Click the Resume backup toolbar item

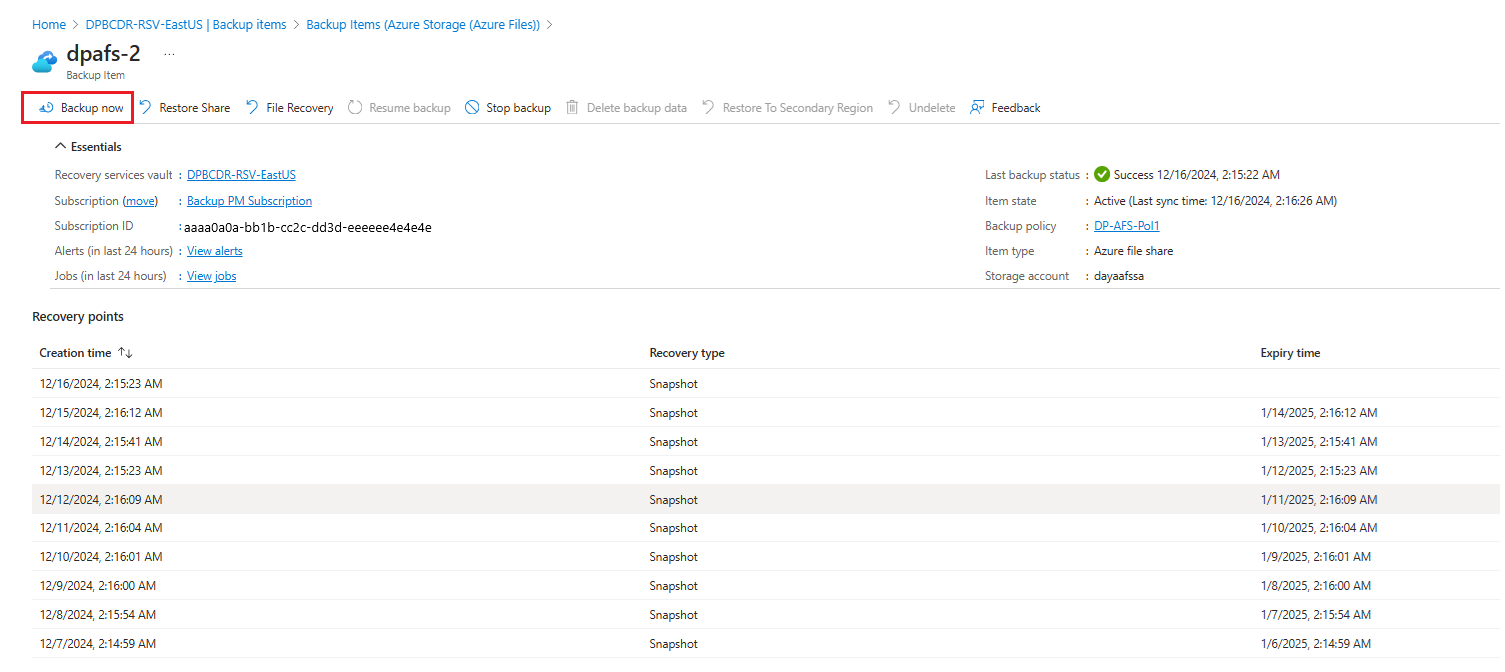pos(399,108)
